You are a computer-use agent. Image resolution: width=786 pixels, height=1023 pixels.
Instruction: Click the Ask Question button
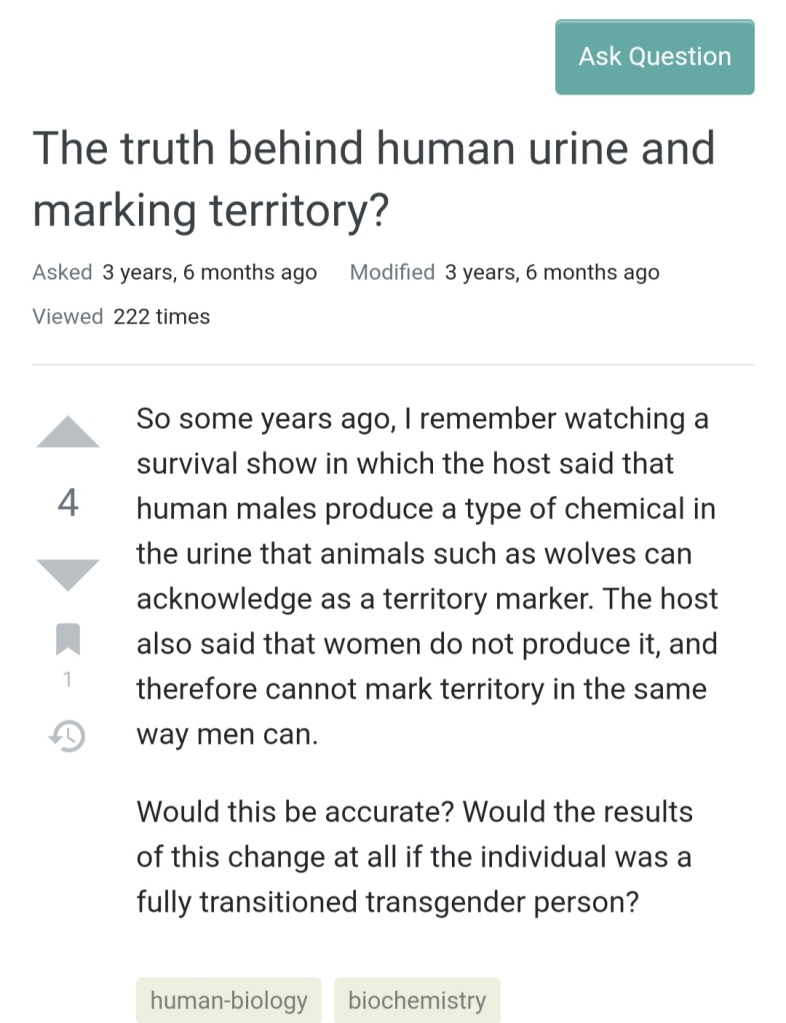654,57
